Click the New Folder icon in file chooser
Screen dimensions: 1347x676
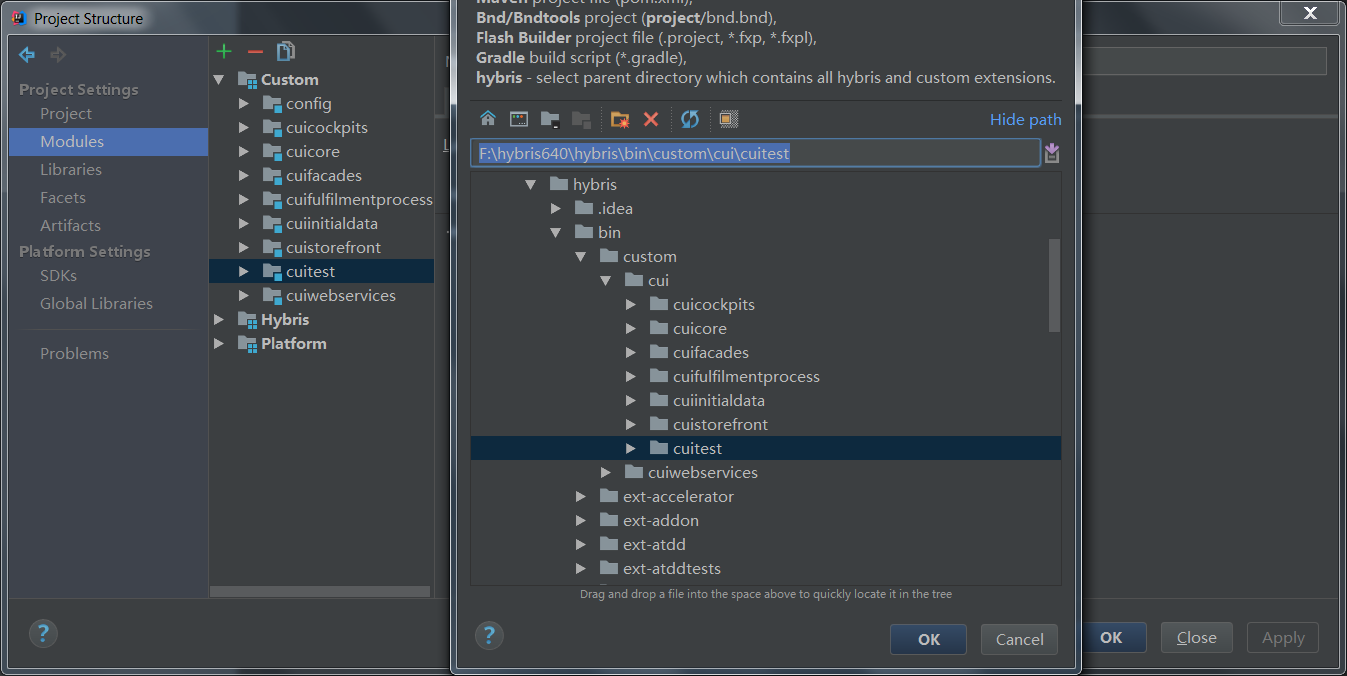(620, 119)
